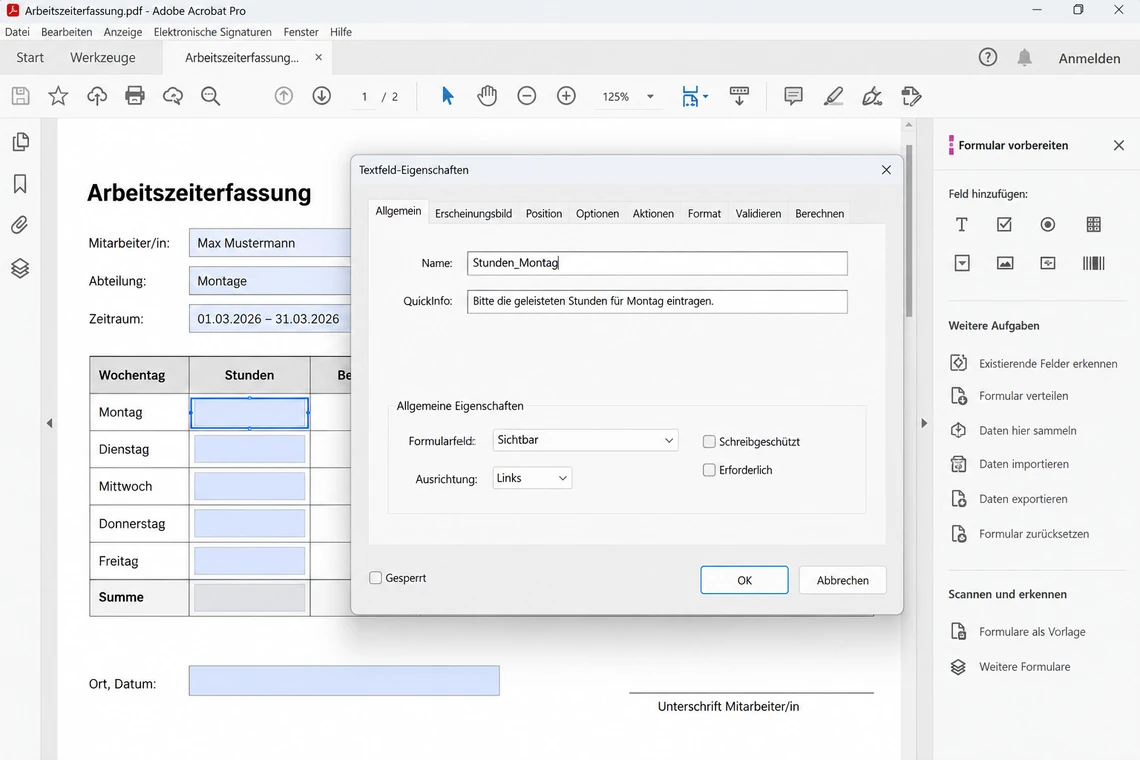The height and width of the screenshot is (760, 1140).
Task: Select the highlighter pen tool
Action: 833,96
